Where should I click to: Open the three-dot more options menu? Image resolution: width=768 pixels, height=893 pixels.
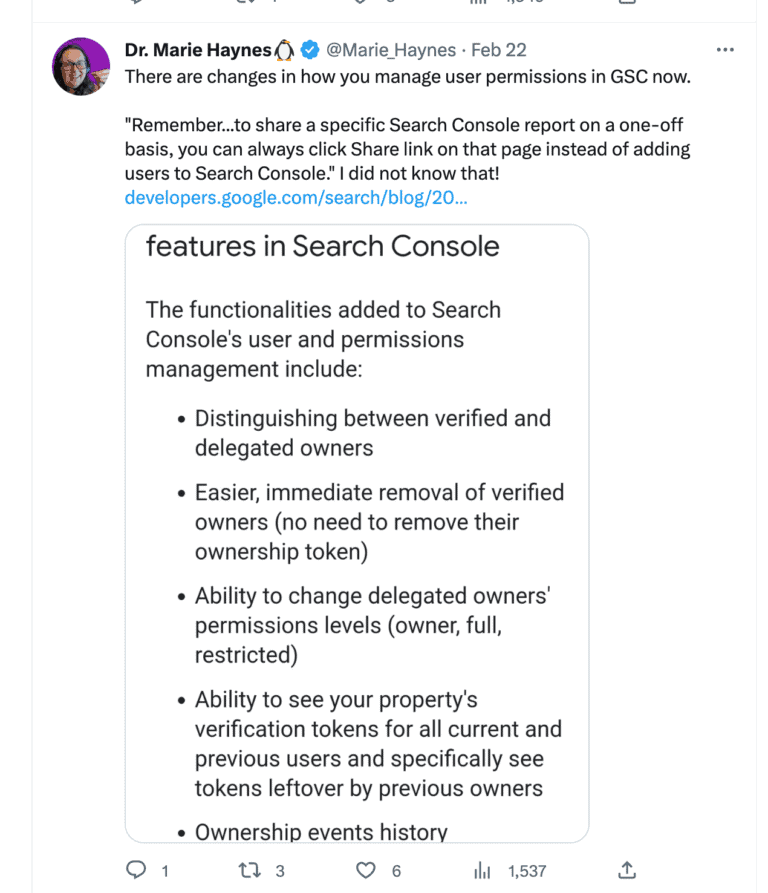click(725, 50)
